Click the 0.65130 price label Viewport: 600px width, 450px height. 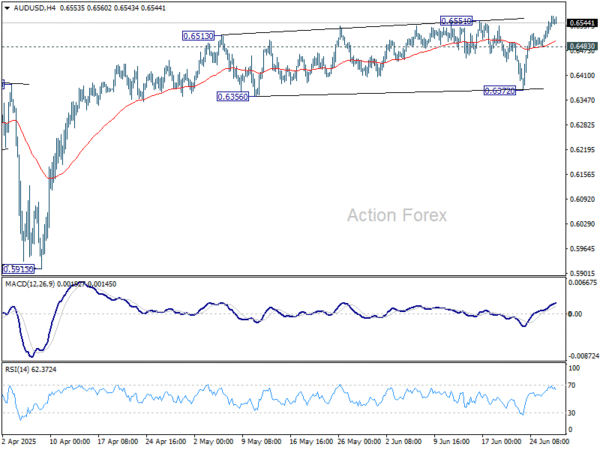[198, 36]
